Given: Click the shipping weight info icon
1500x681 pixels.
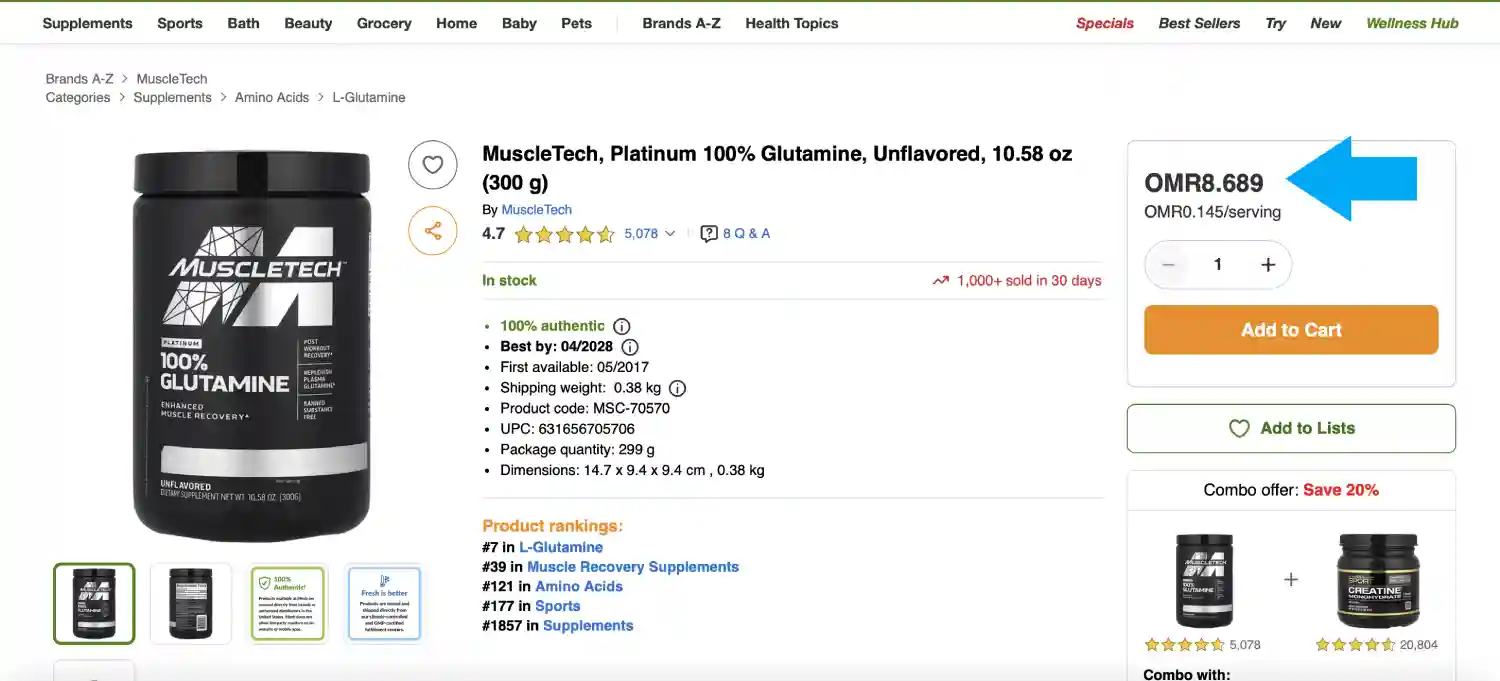Looking at the screenshot, I should [677, 388].
